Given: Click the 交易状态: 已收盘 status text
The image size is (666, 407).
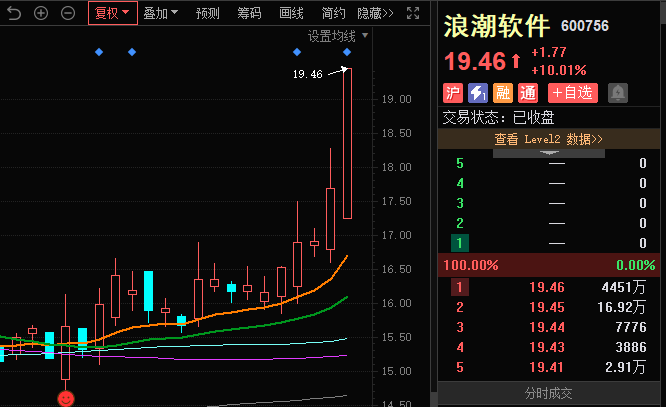Looking at the screenshot, I should [x=499, y=117].
